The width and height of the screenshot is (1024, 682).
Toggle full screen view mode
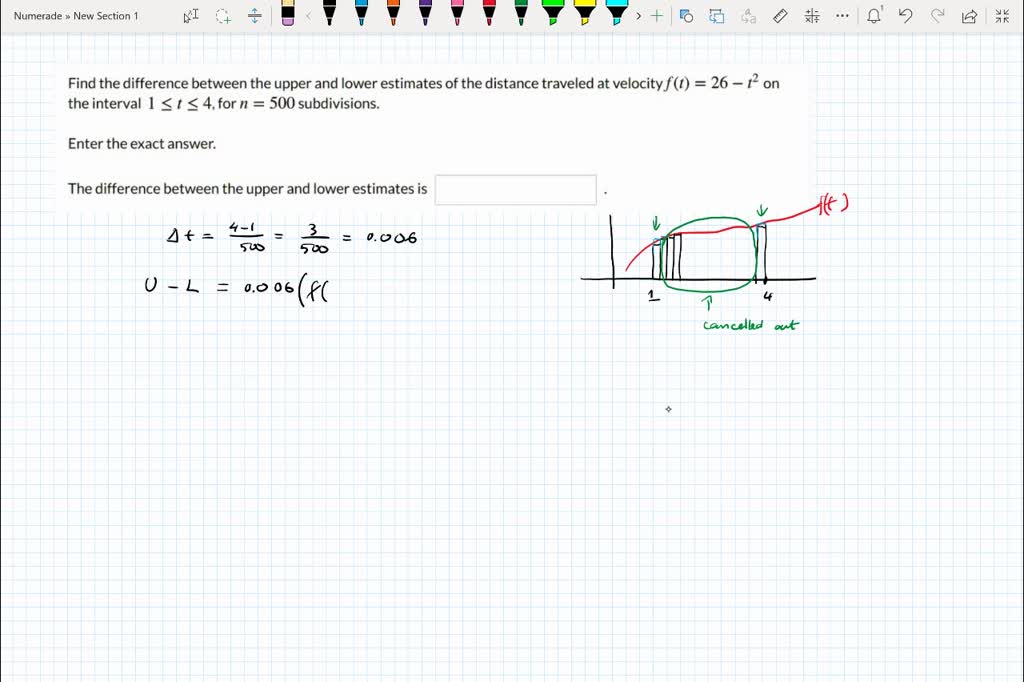(1003, 15)
